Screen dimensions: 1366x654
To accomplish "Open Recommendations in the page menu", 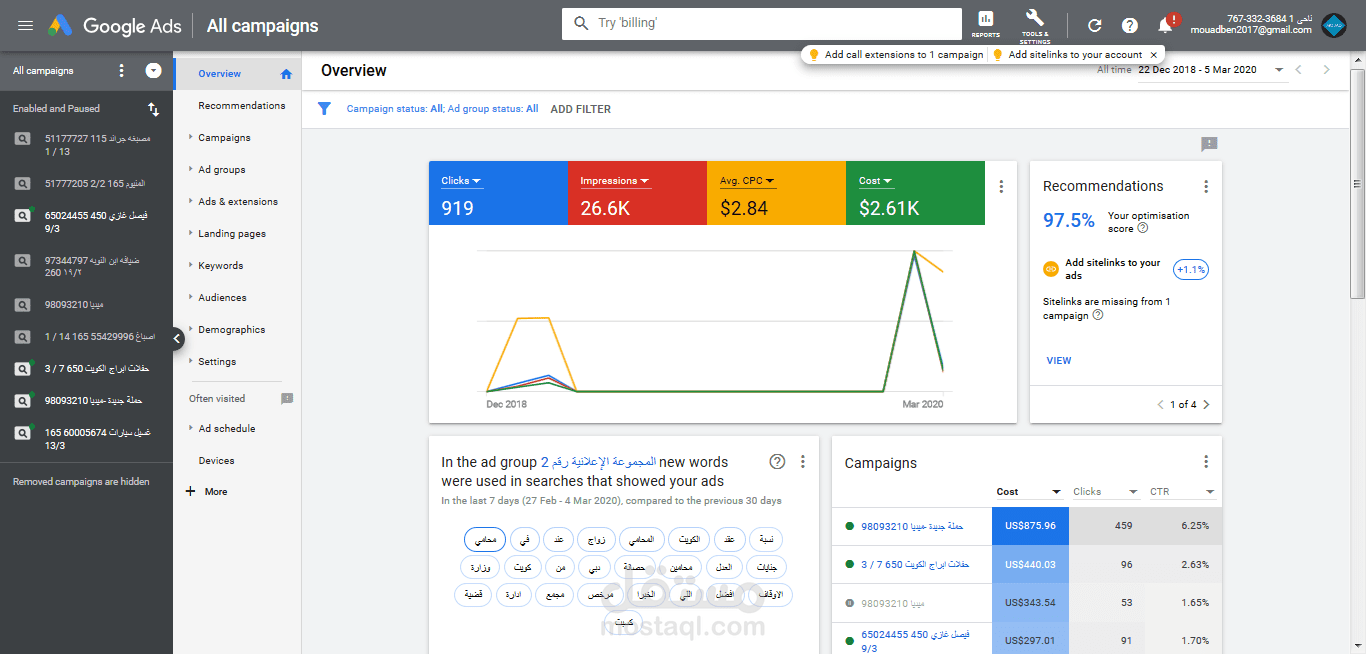I will (242, 106).
